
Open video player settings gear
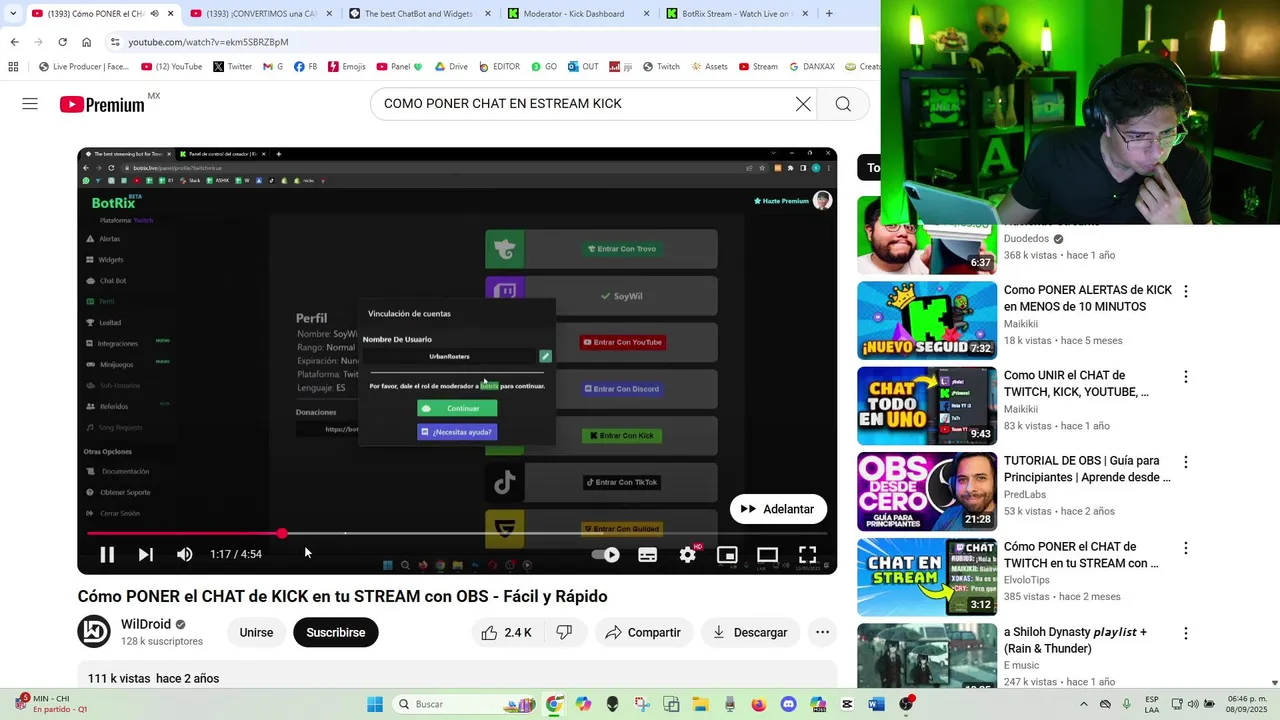pyautogui.click(x=688, y=554)
